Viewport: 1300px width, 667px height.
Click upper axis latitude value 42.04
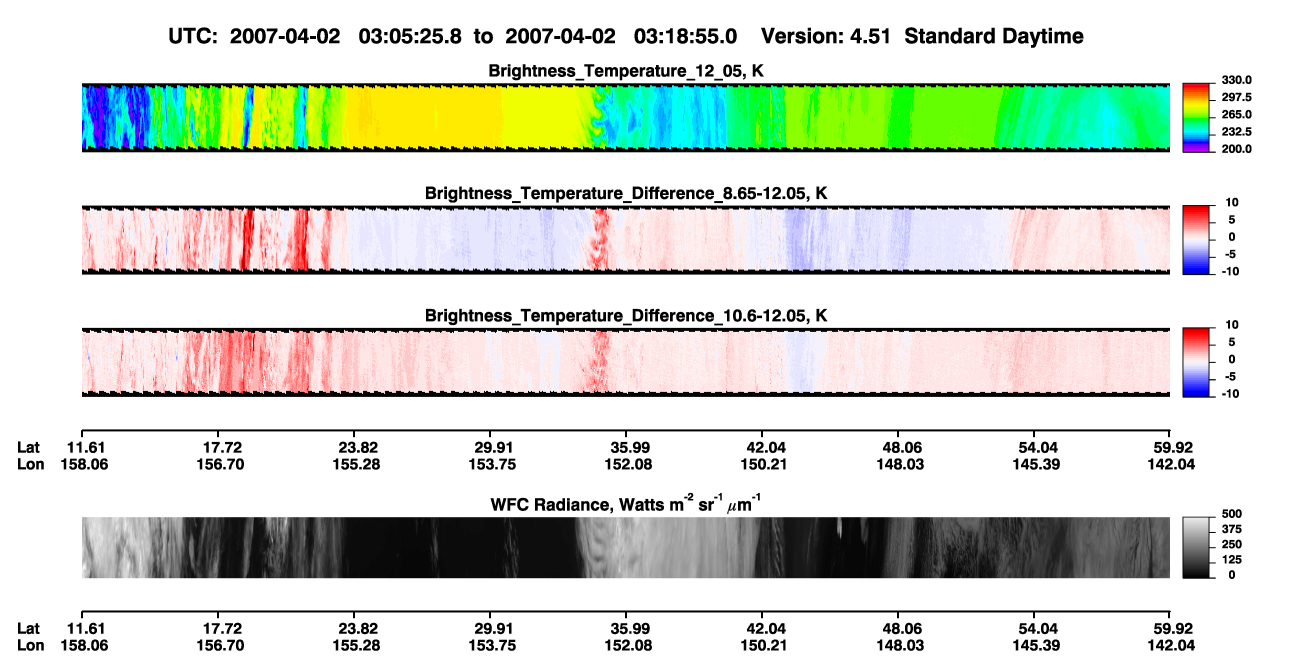pyautogui.click(x=763, y=447)
